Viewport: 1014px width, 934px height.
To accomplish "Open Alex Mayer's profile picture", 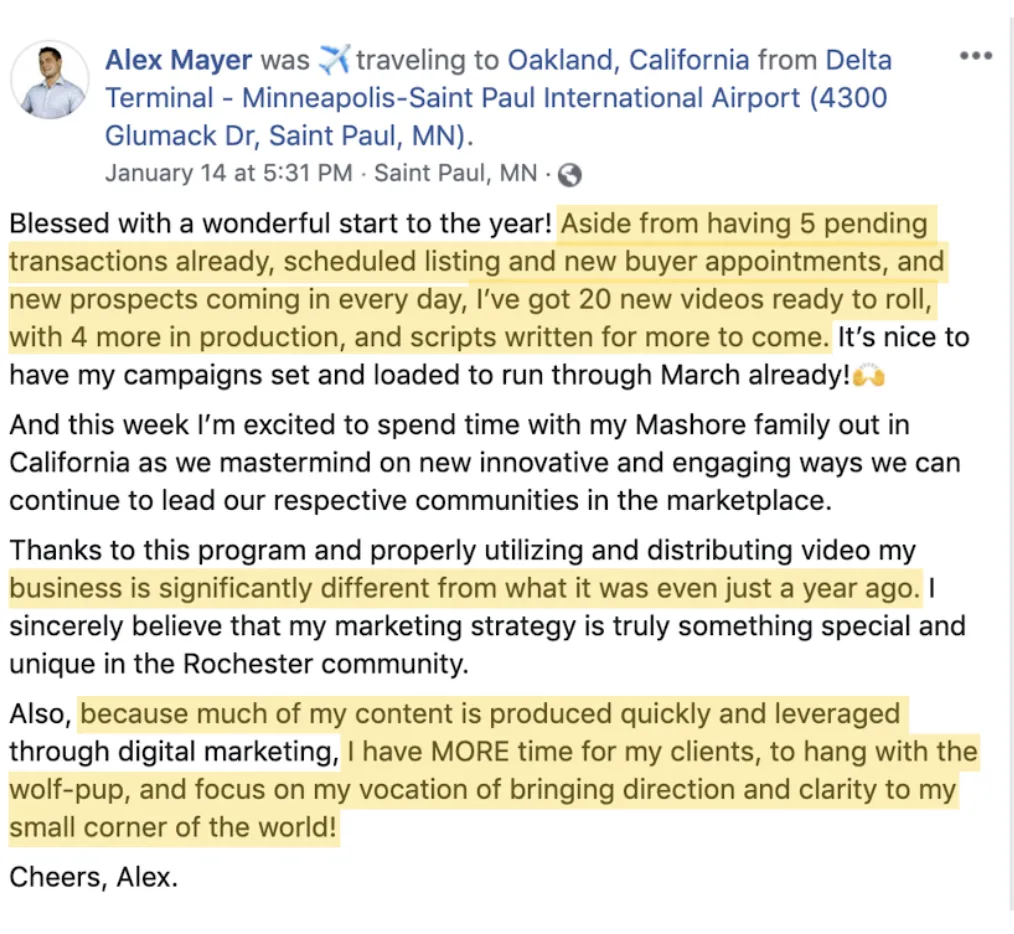I will coord(50,80).
